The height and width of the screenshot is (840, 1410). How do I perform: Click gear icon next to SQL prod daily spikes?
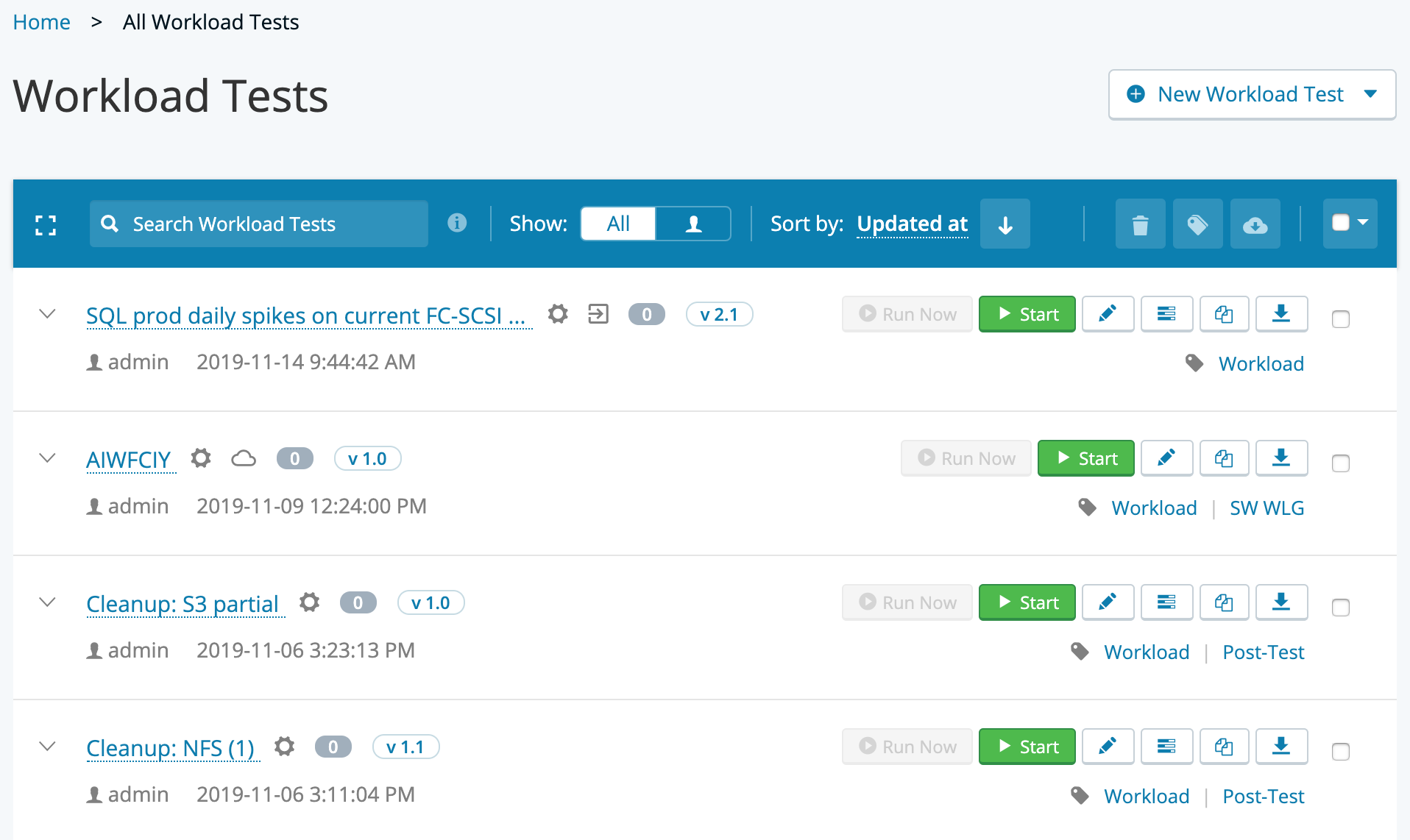559,314
